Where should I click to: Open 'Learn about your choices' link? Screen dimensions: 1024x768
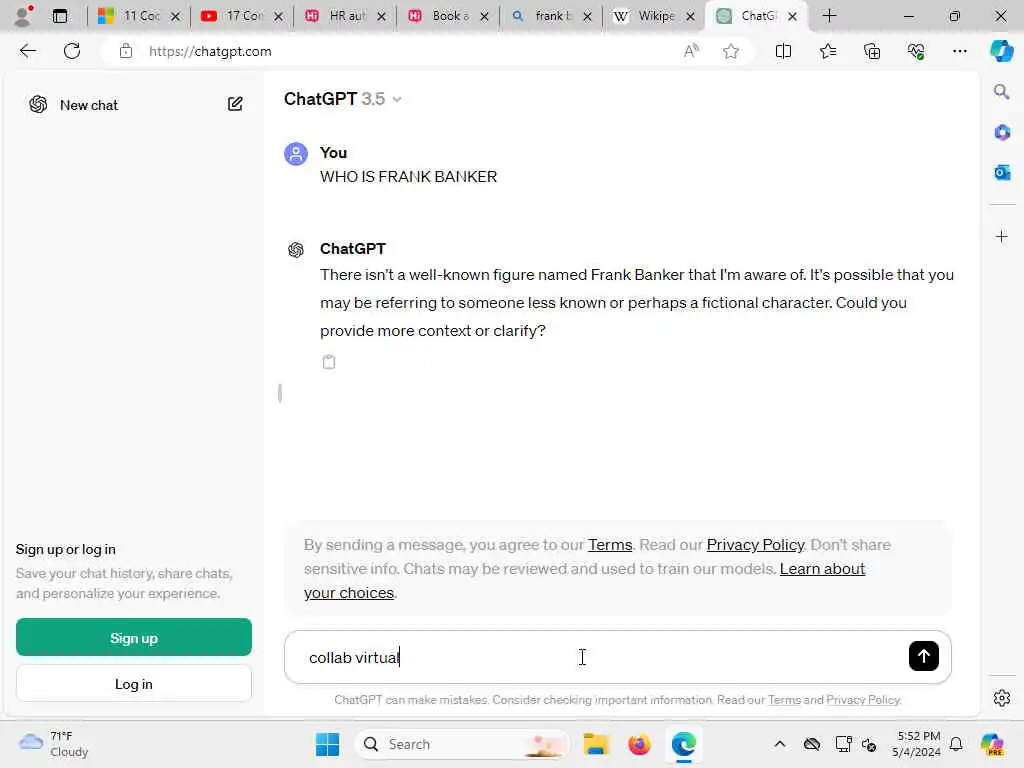[822, 569]
